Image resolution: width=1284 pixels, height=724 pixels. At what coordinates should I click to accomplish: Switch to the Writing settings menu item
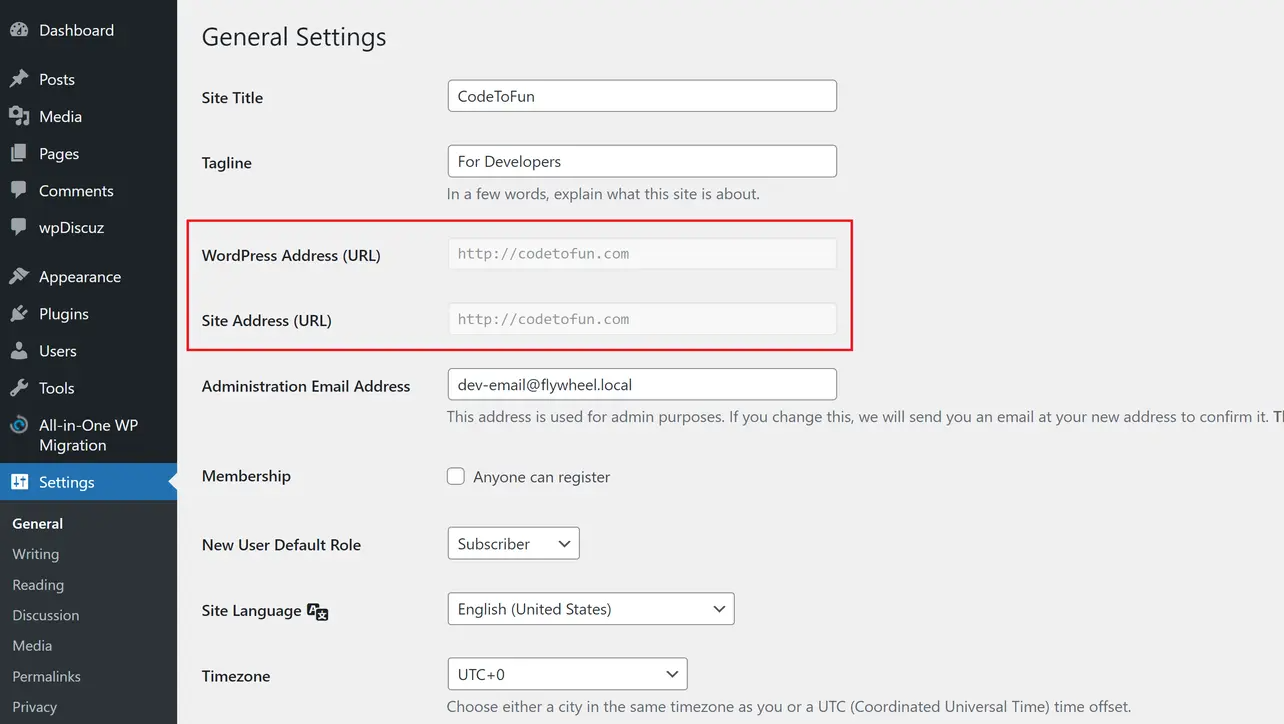[35, 553]
